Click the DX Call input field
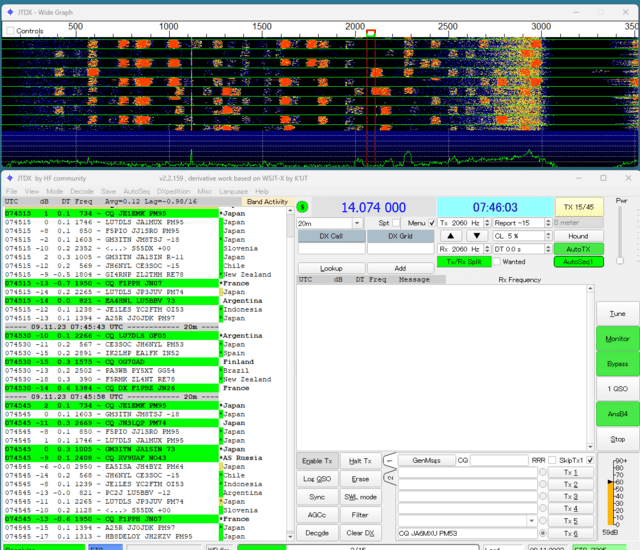 click(331, 248)
